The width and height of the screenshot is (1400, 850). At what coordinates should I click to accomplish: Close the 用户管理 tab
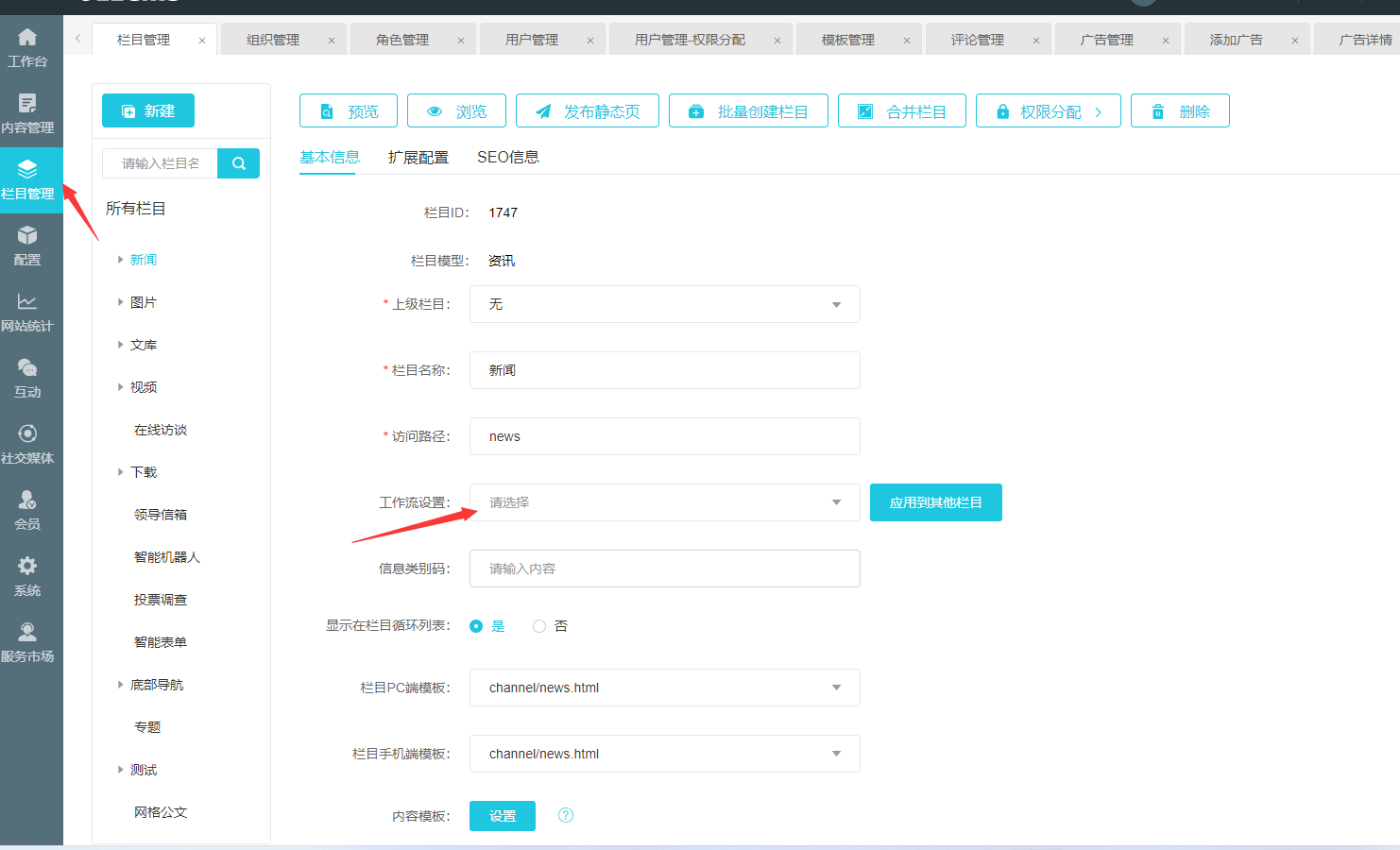tap(590, 41)
